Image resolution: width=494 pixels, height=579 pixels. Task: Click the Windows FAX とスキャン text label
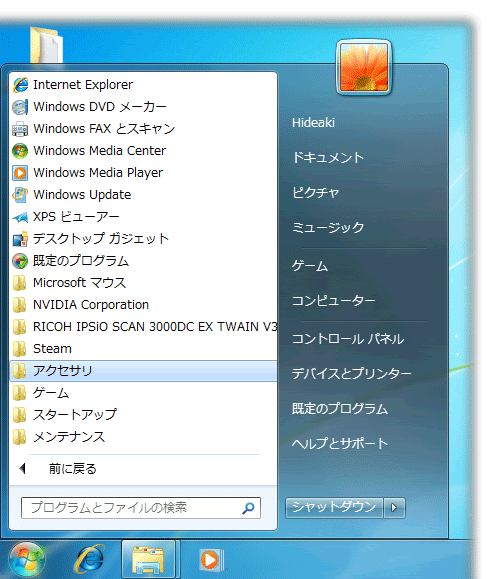(104, 129)
